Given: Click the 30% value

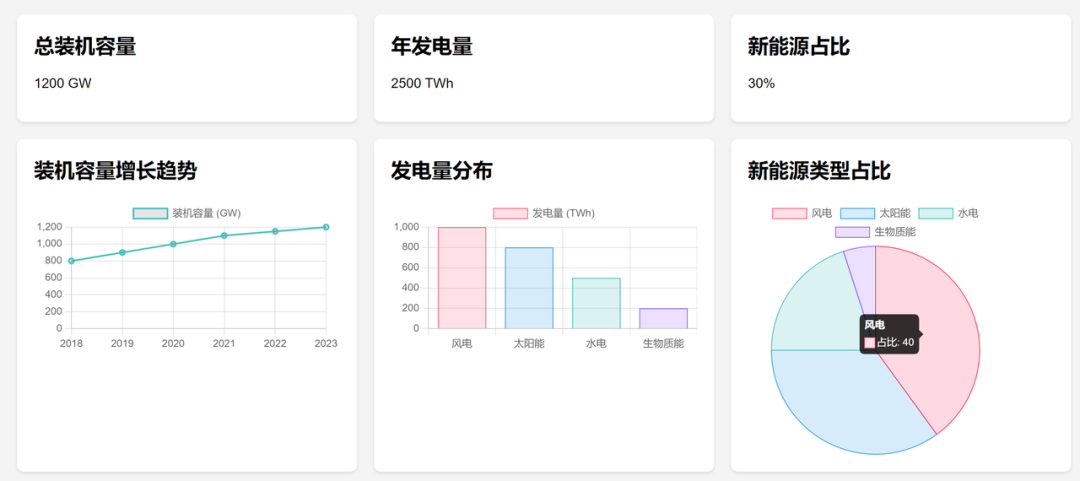Looking at the screenshot, I should (761, 84).
